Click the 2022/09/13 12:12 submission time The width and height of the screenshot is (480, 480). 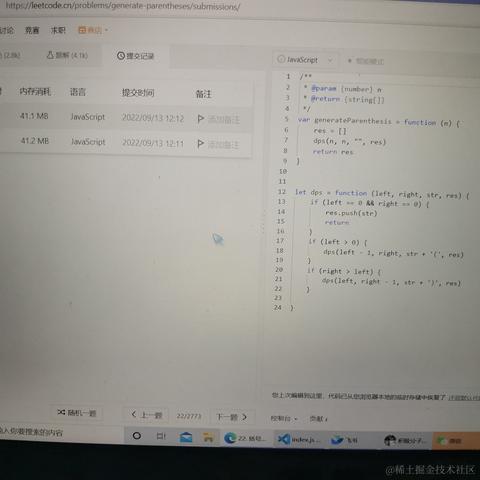pyautogui.click(x=153, y=118)
